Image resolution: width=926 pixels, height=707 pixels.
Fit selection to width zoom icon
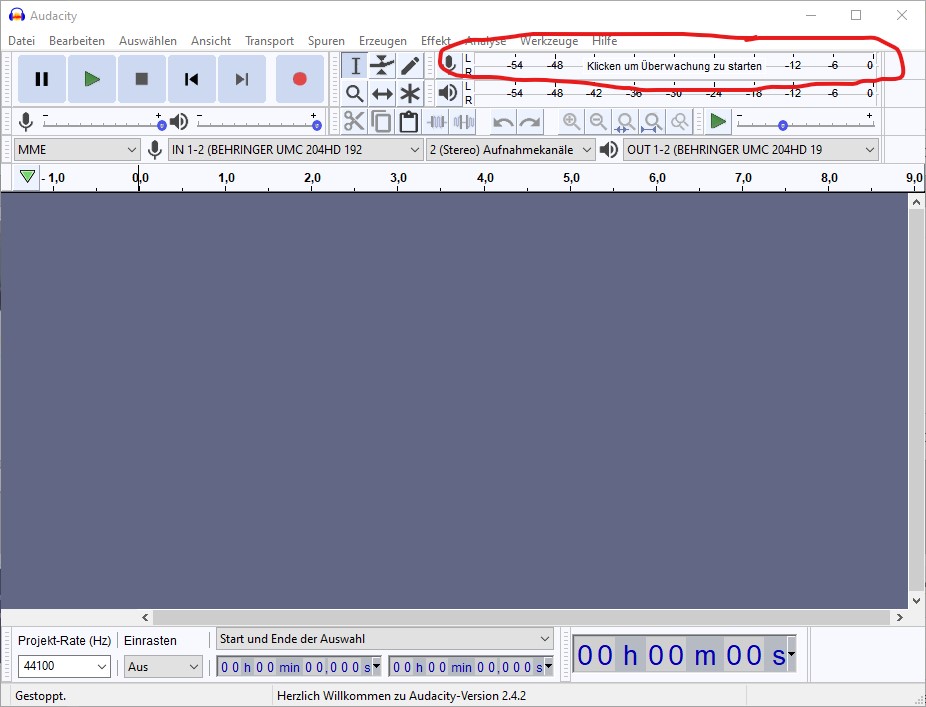[x=625, y=122]
